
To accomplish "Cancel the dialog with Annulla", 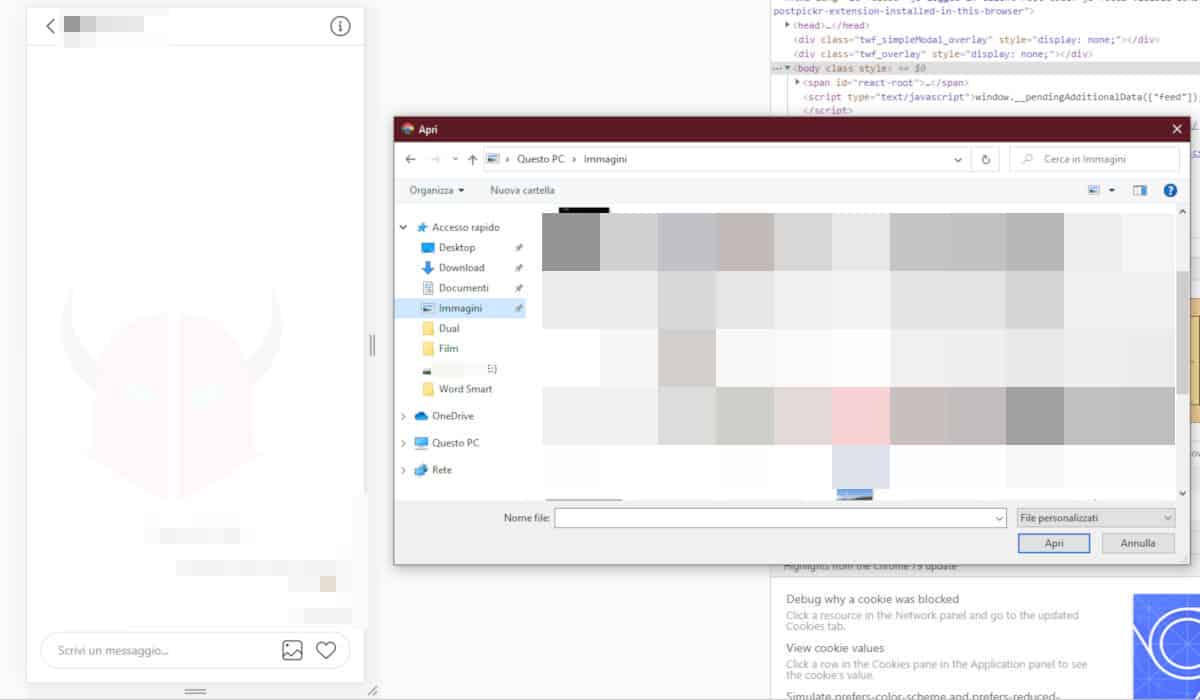I will pyautogui.click(x=1138, y=543).
